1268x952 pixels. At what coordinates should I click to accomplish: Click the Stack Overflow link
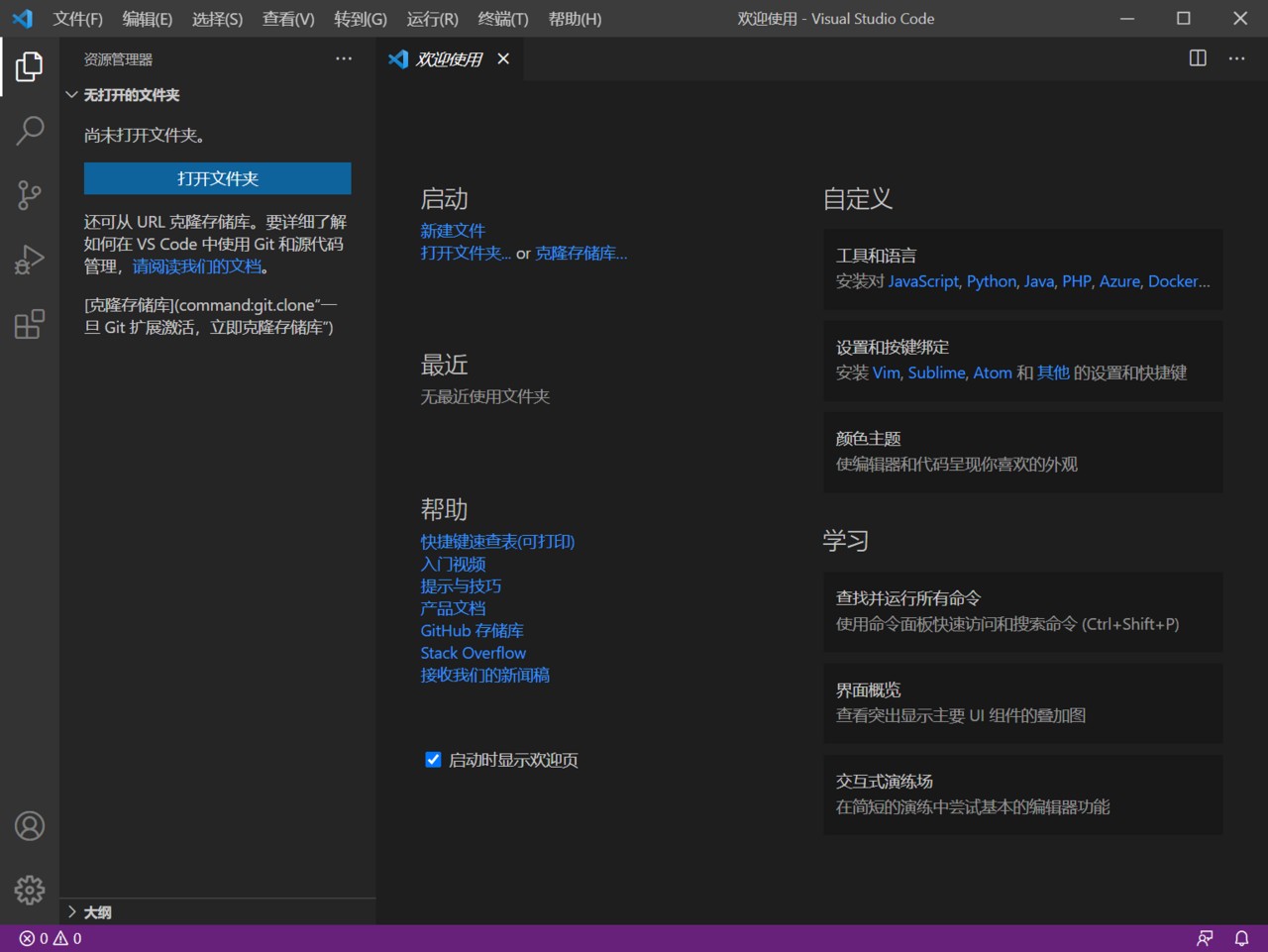(474, 653)
